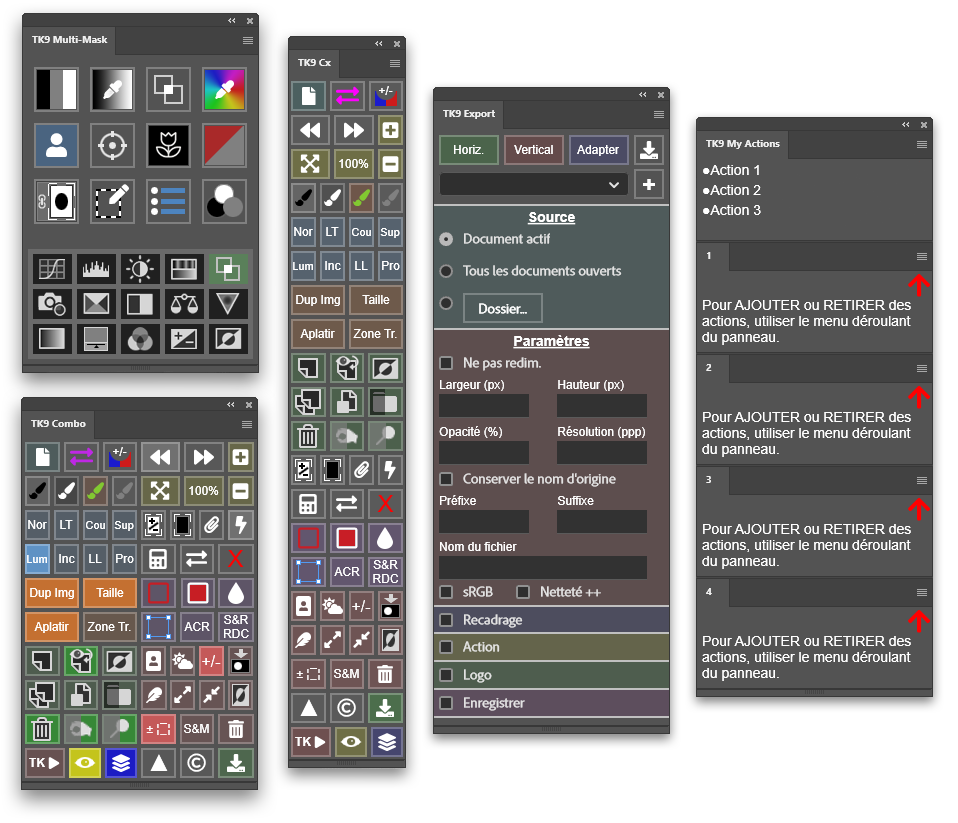This screenshot has height=823, width=958.
Task: Click the trash can icon in TK9 Cx
Action: click(x=308, y=435)
